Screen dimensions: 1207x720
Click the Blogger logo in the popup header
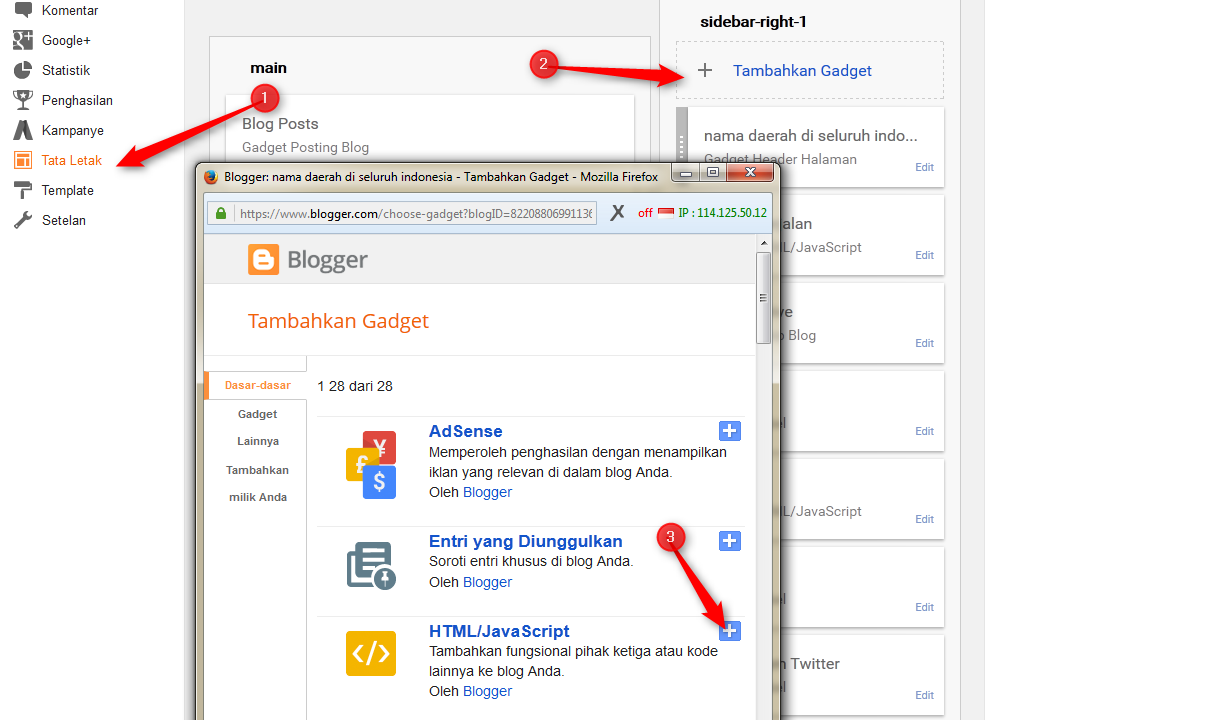pos(308,261)
